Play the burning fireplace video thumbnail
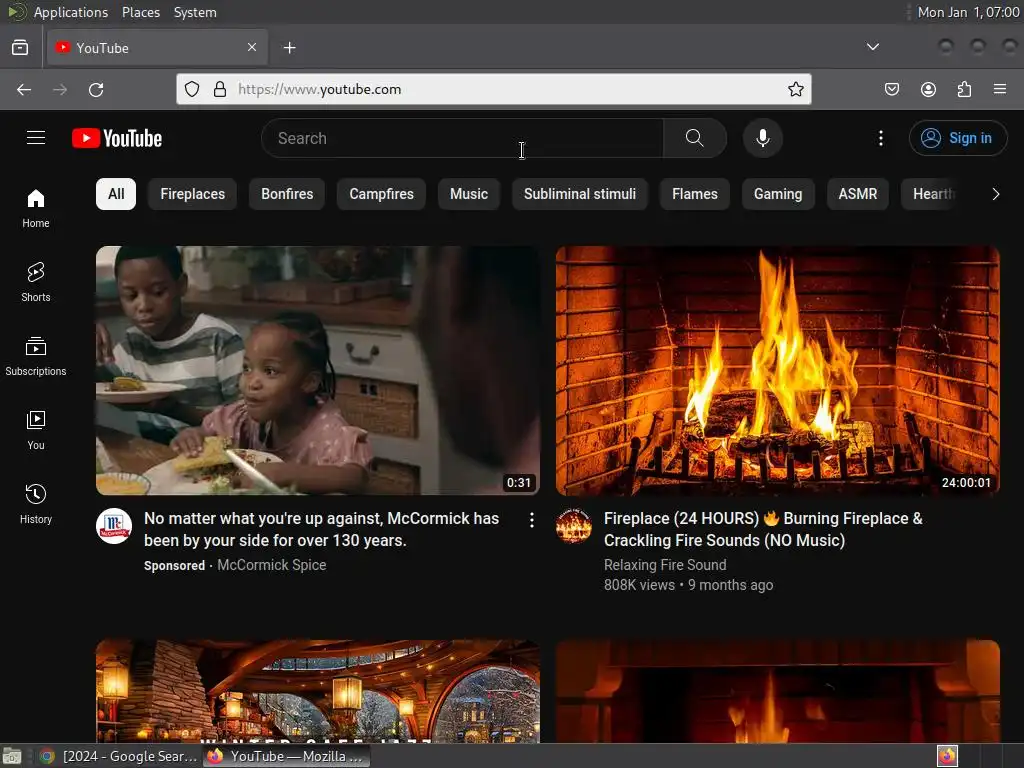The height and width of the screenshot is (768, 1024). [778, 370]
